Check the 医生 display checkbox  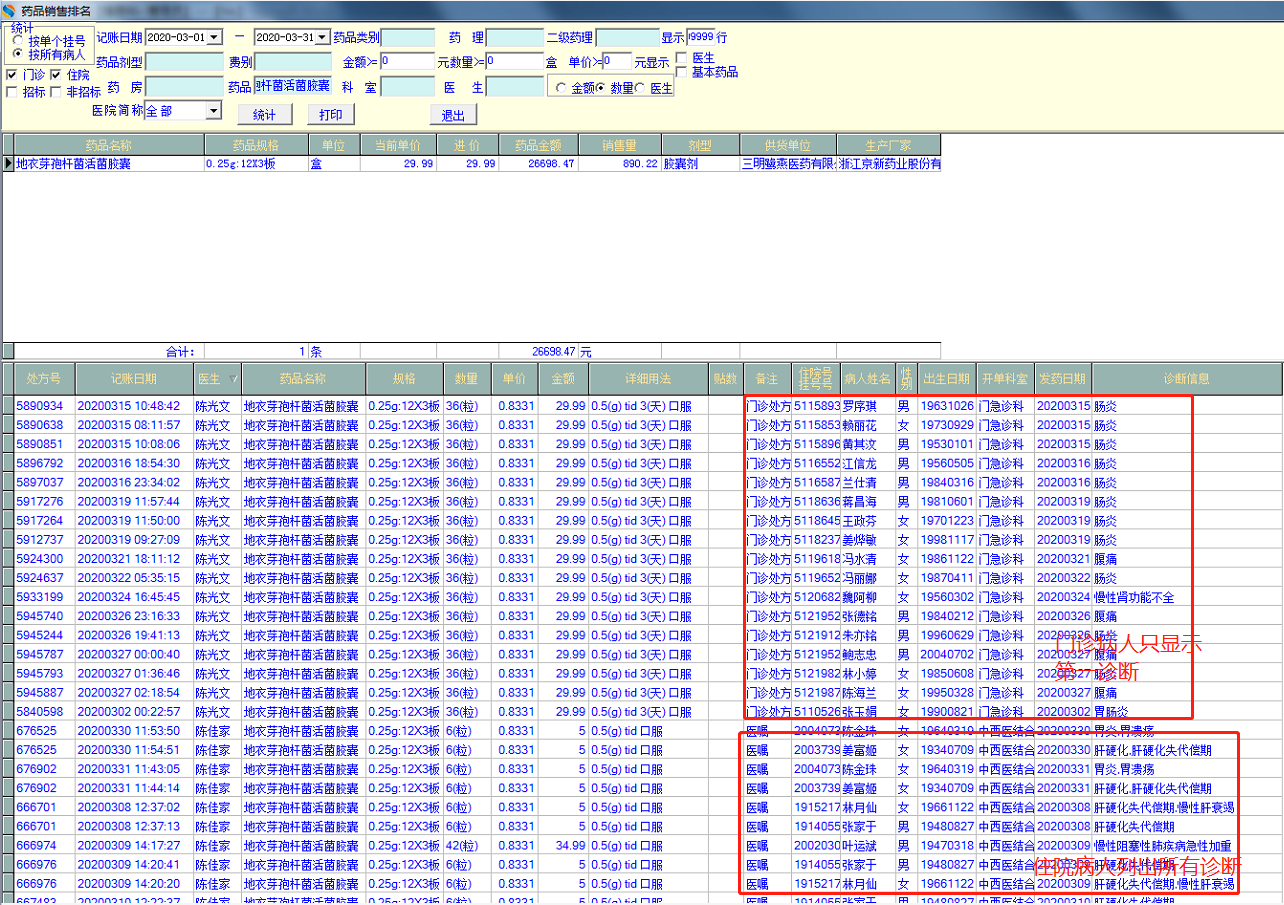coord(681,58)
